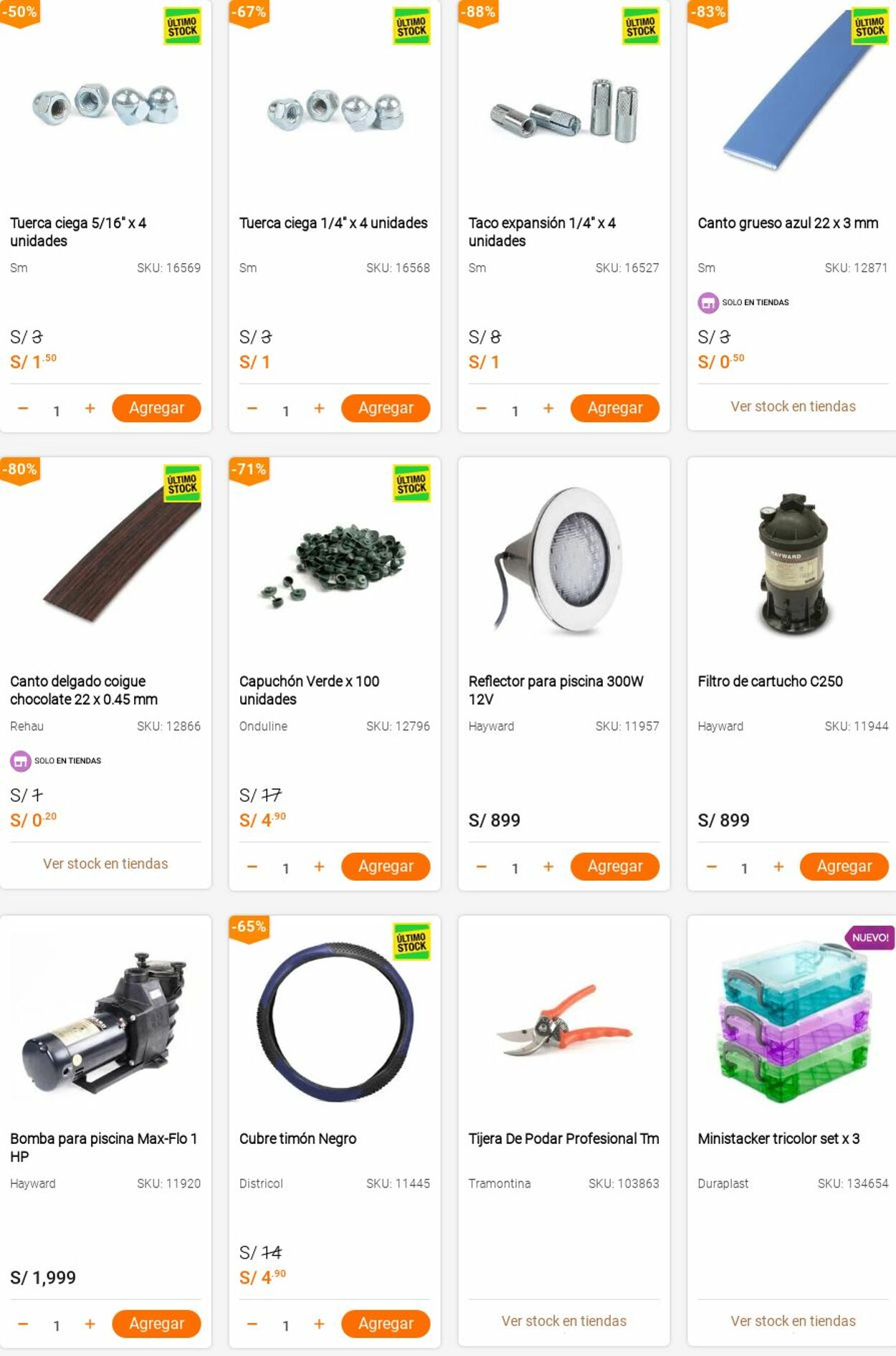Click minus icon for Bomba para piscina Max-Flo

coord(23,1324)
